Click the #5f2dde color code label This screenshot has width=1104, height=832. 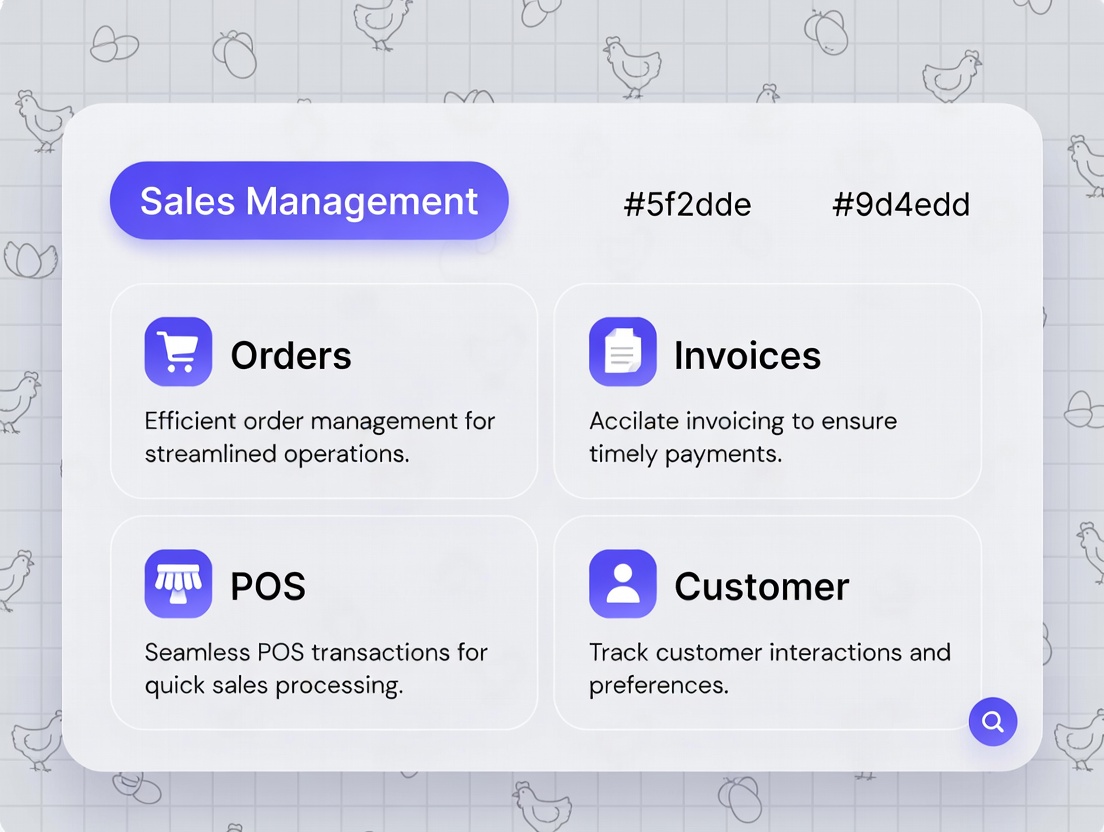(687, 205)
